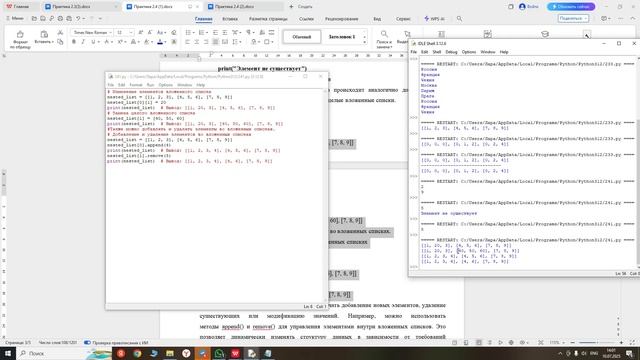The image size is (640, 360).
Task: Clear formatting with eraser icon
Action: click(173, 32)
